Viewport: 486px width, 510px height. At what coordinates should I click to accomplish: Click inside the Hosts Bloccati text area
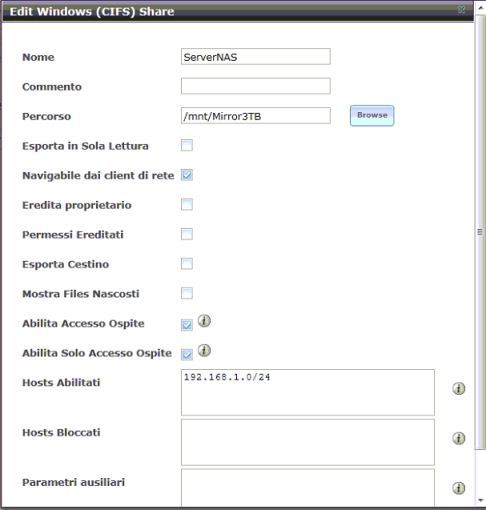pyautogui.click(x=308, y=442)
